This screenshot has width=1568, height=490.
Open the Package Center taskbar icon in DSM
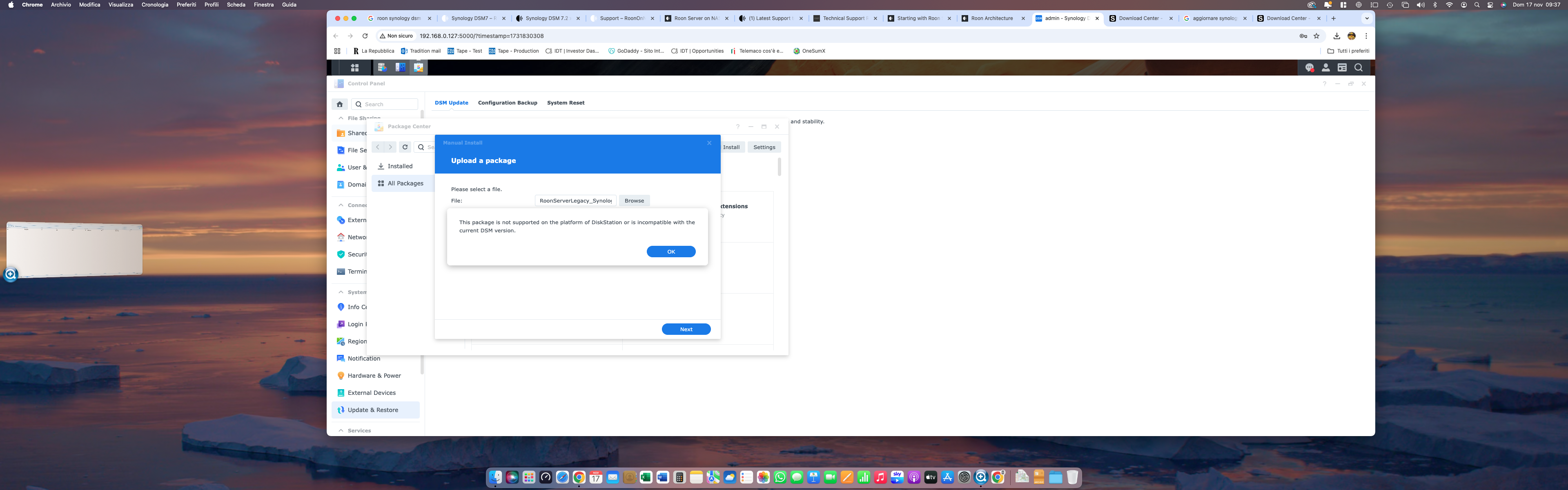[x=418, y=67]
